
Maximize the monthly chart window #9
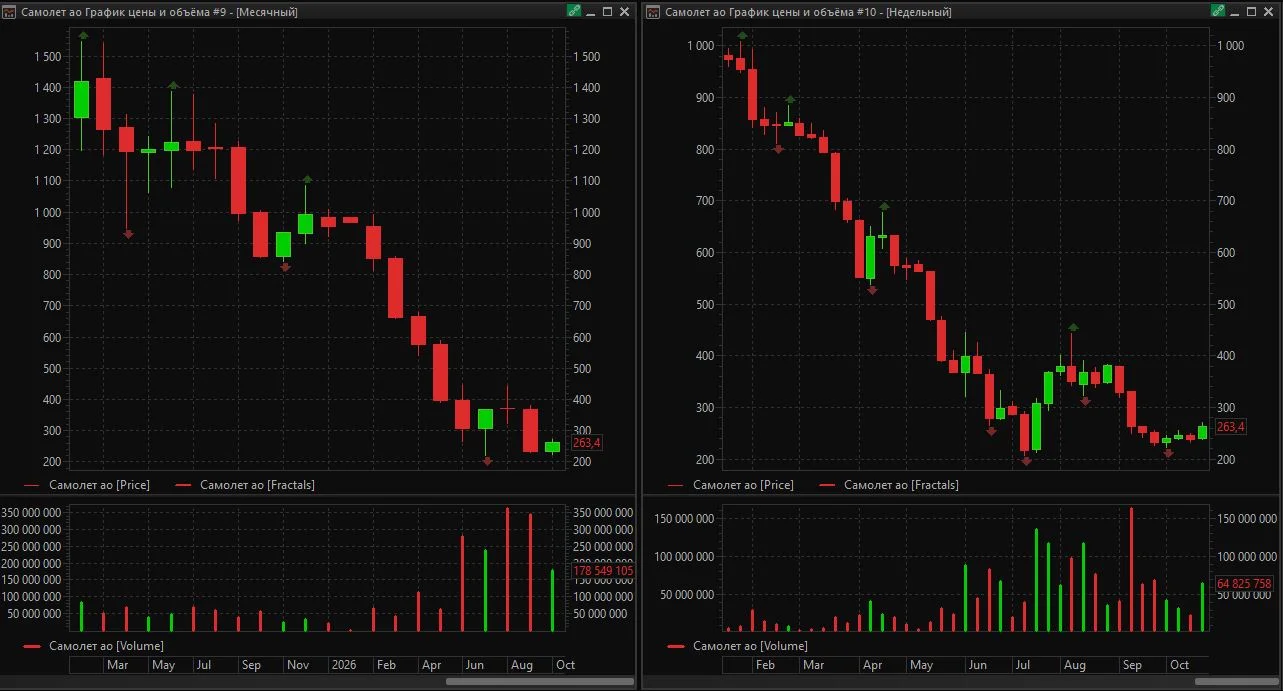coord(607,12)
